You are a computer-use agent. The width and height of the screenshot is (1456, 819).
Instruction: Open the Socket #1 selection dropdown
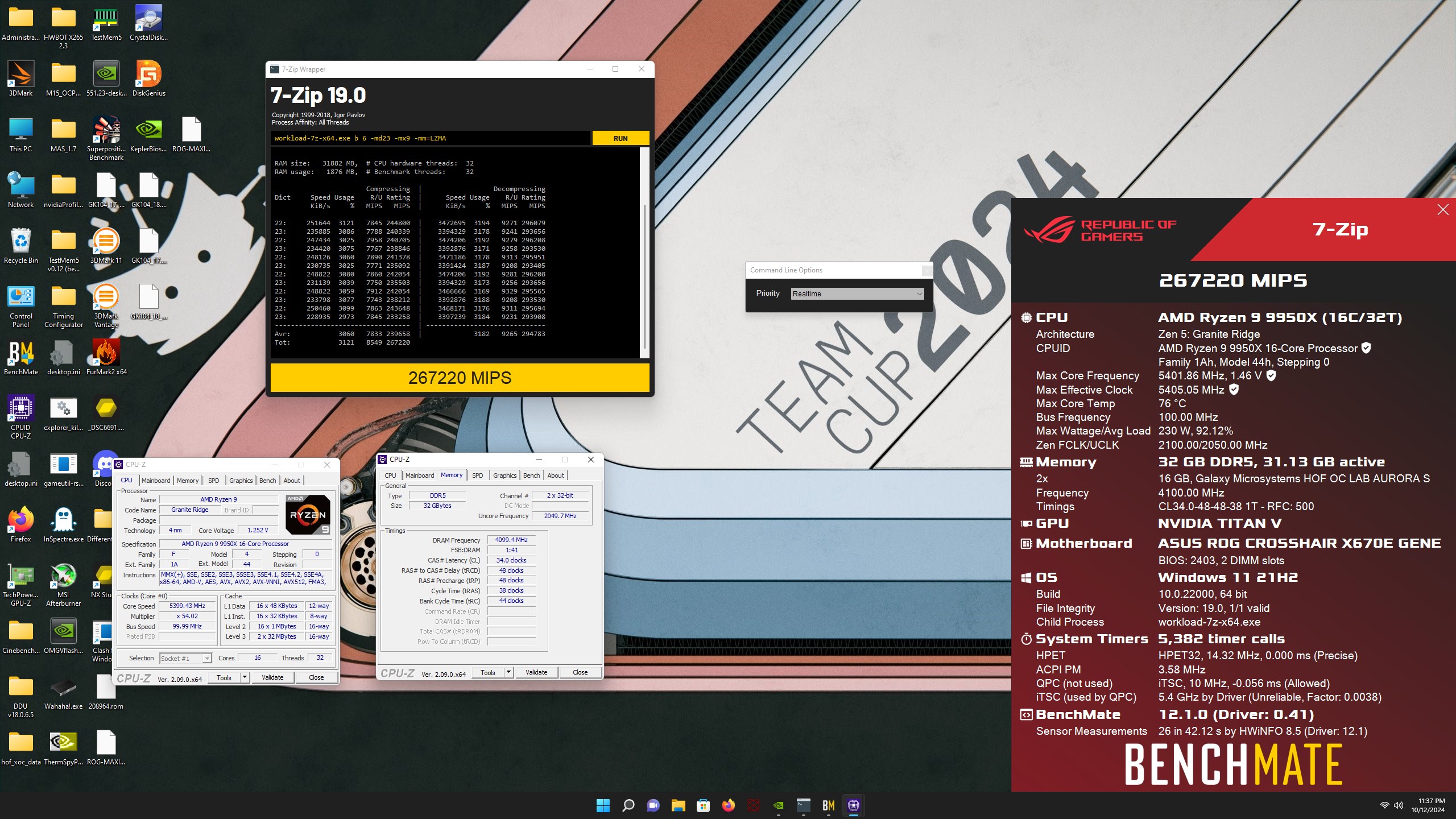(185, 659)
